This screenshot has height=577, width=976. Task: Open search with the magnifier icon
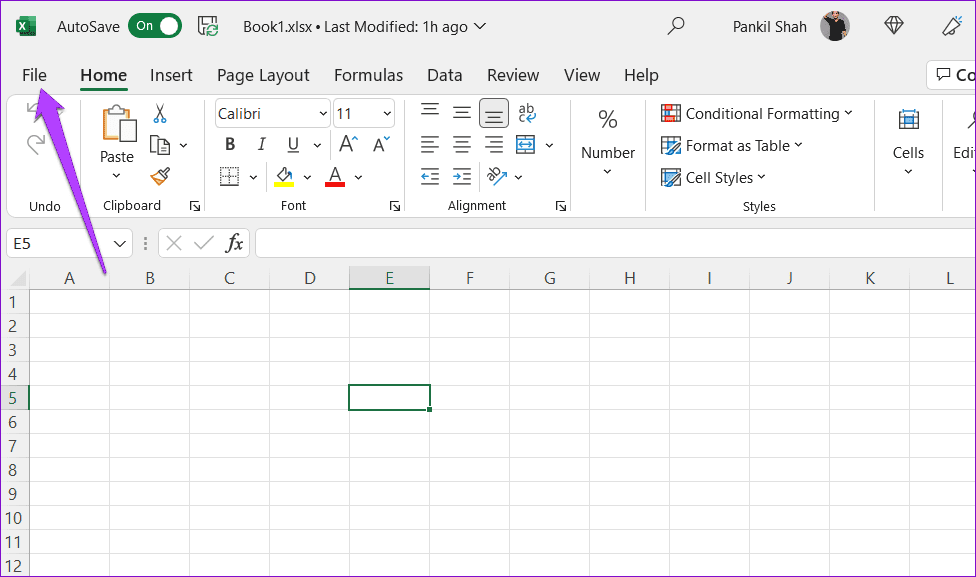pos(675,26)
